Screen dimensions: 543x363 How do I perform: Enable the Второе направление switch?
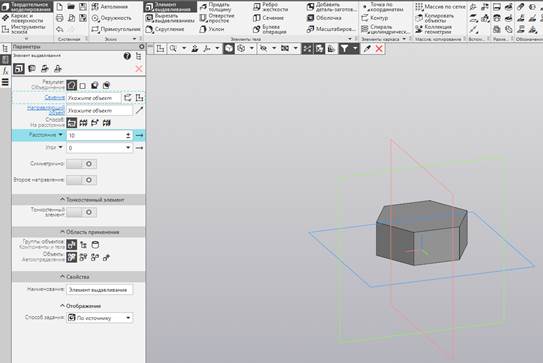click(82, 180)
